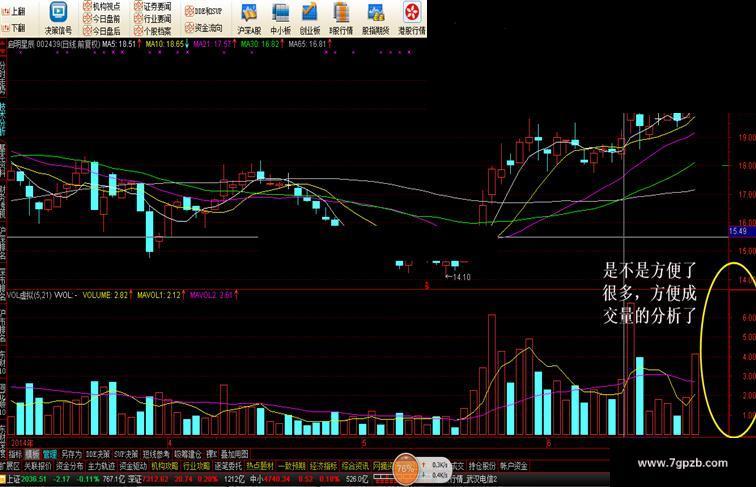Open the 港股行情 icon
The height and width of the screenshot is (487, 756).
(412, 13)
